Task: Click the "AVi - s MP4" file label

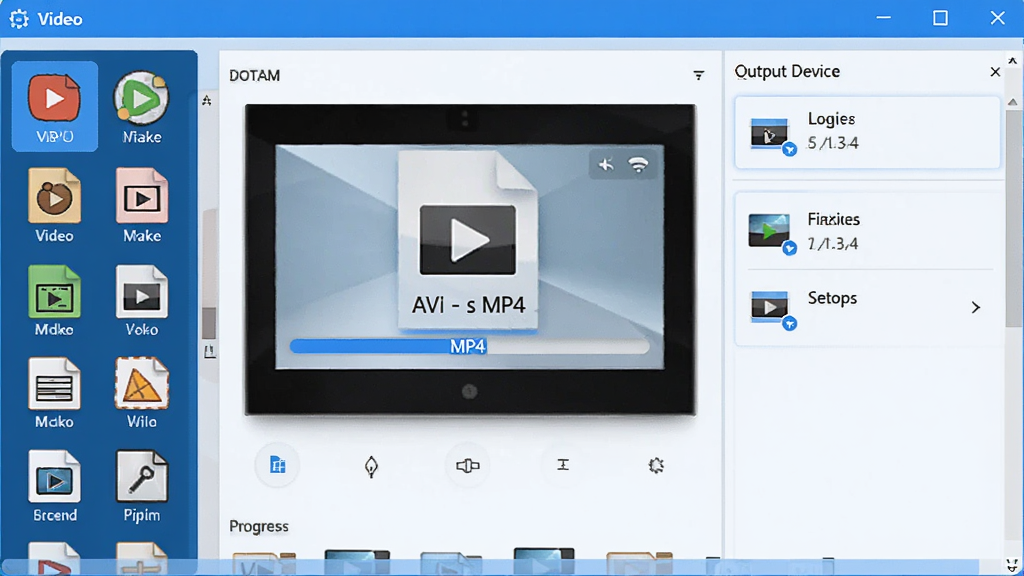Action: [468, 305]
